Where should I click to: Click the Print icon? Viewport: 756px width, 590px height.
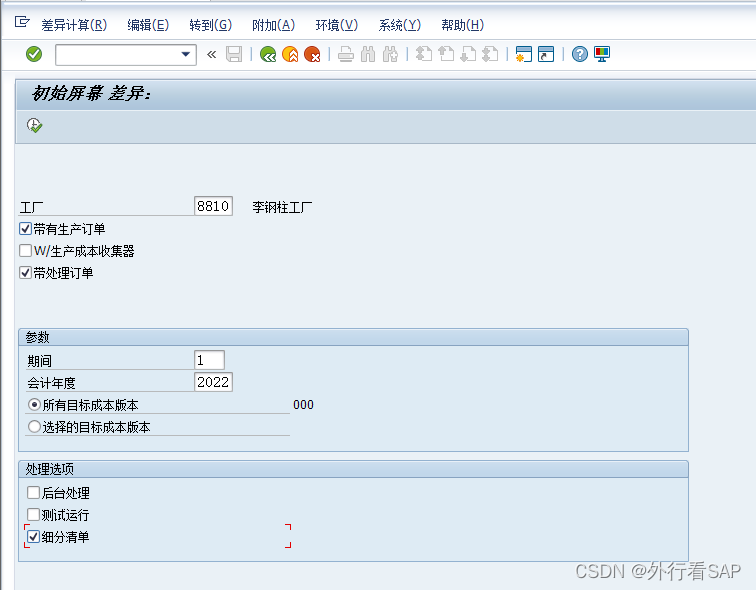pos(346,54)
